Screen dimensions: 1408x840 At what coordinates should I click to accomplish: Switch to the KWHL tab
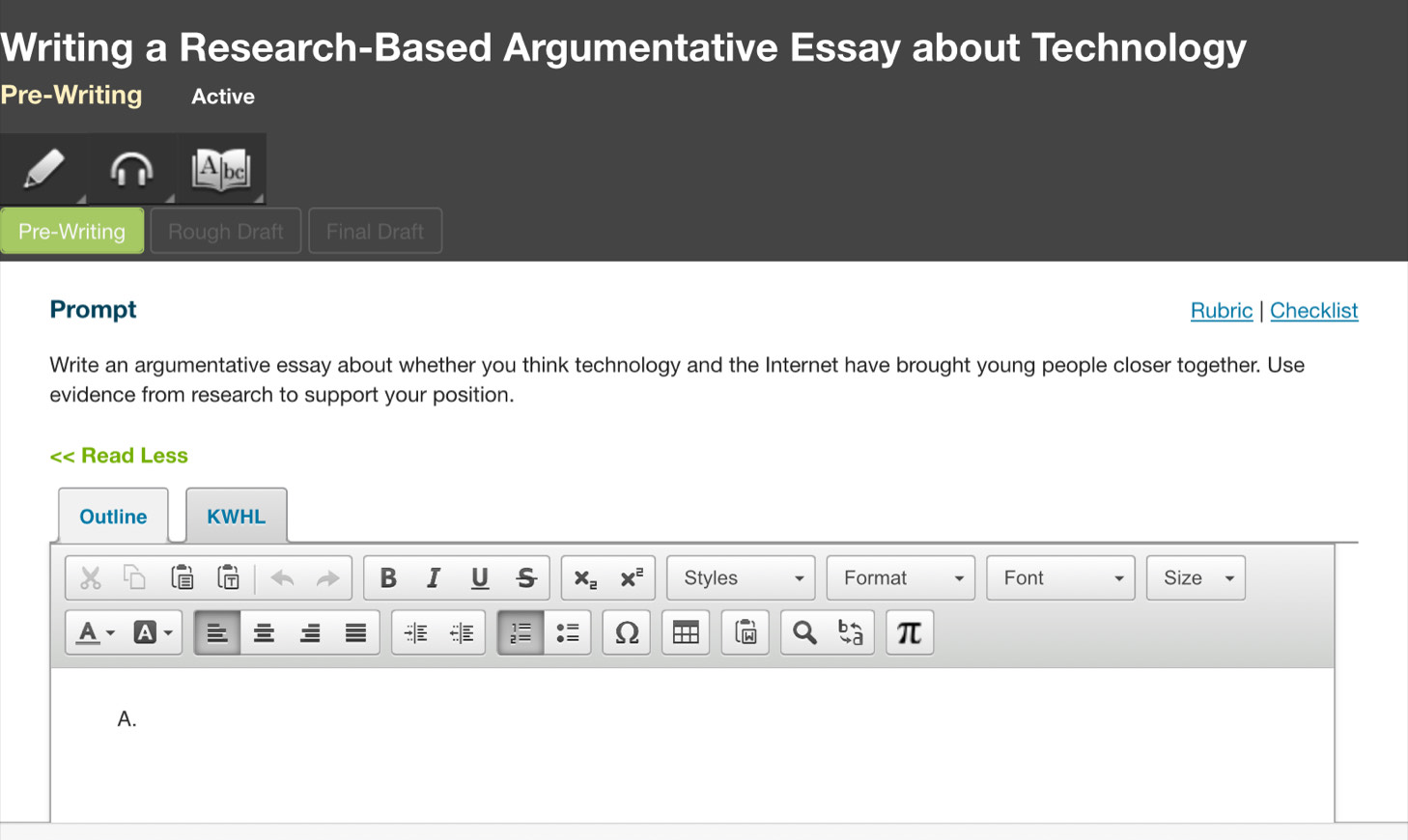(236, 516)
